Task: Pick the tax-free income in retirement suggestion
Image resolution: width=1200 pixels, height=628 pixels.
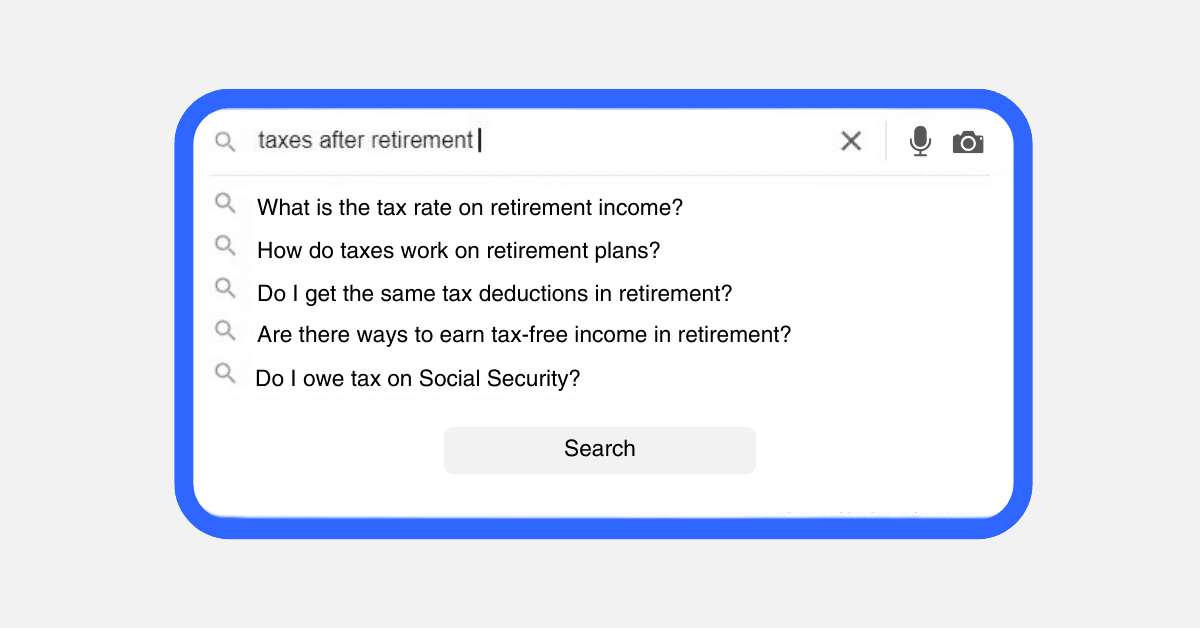Action: (x=524, y=334)
